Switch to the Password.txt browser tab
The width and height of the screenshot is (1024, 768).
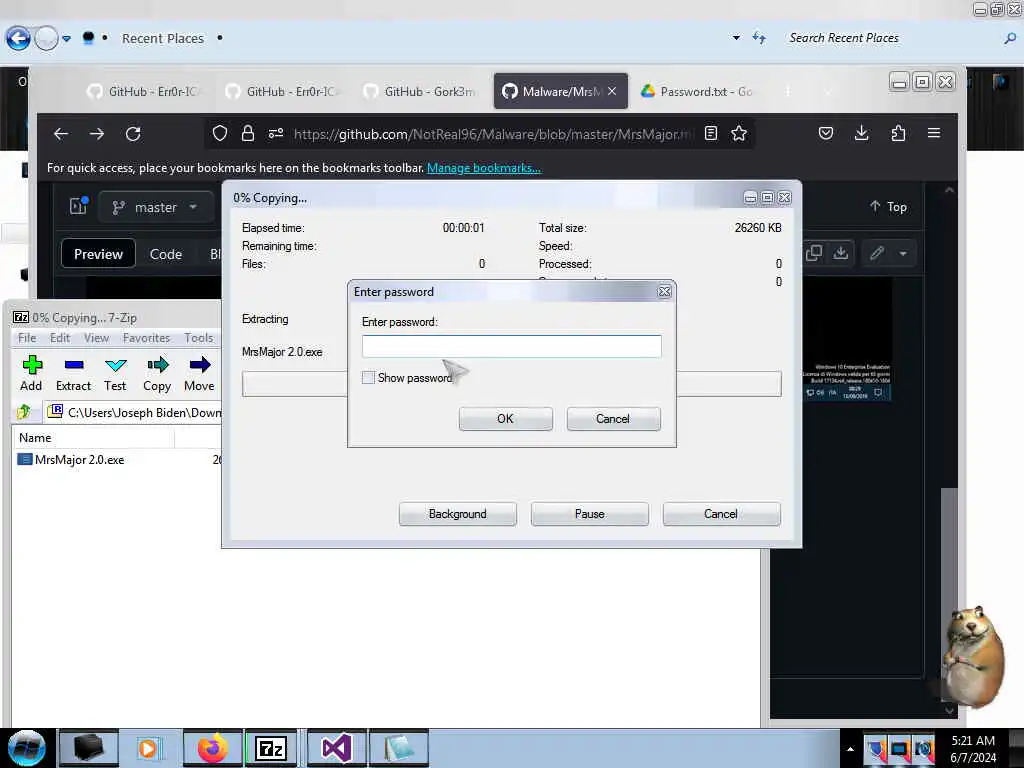pos(697,91)
